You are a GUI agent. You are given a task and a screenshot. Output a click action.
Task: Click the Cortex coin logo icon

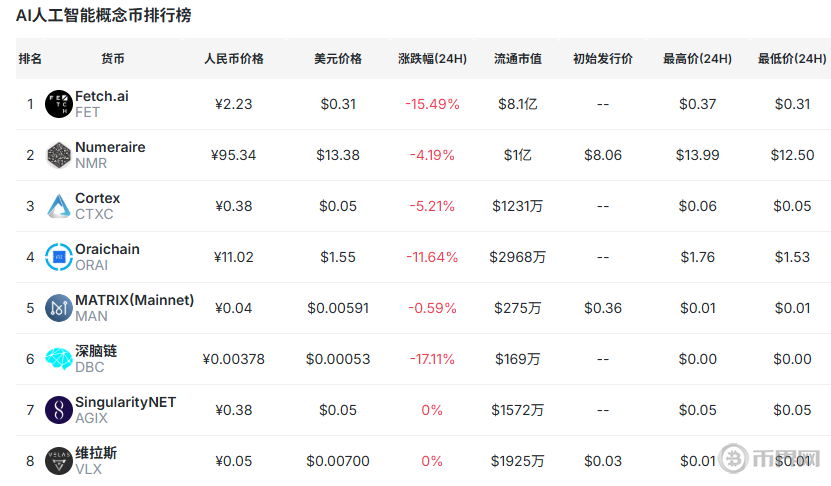tap(59, 206)
